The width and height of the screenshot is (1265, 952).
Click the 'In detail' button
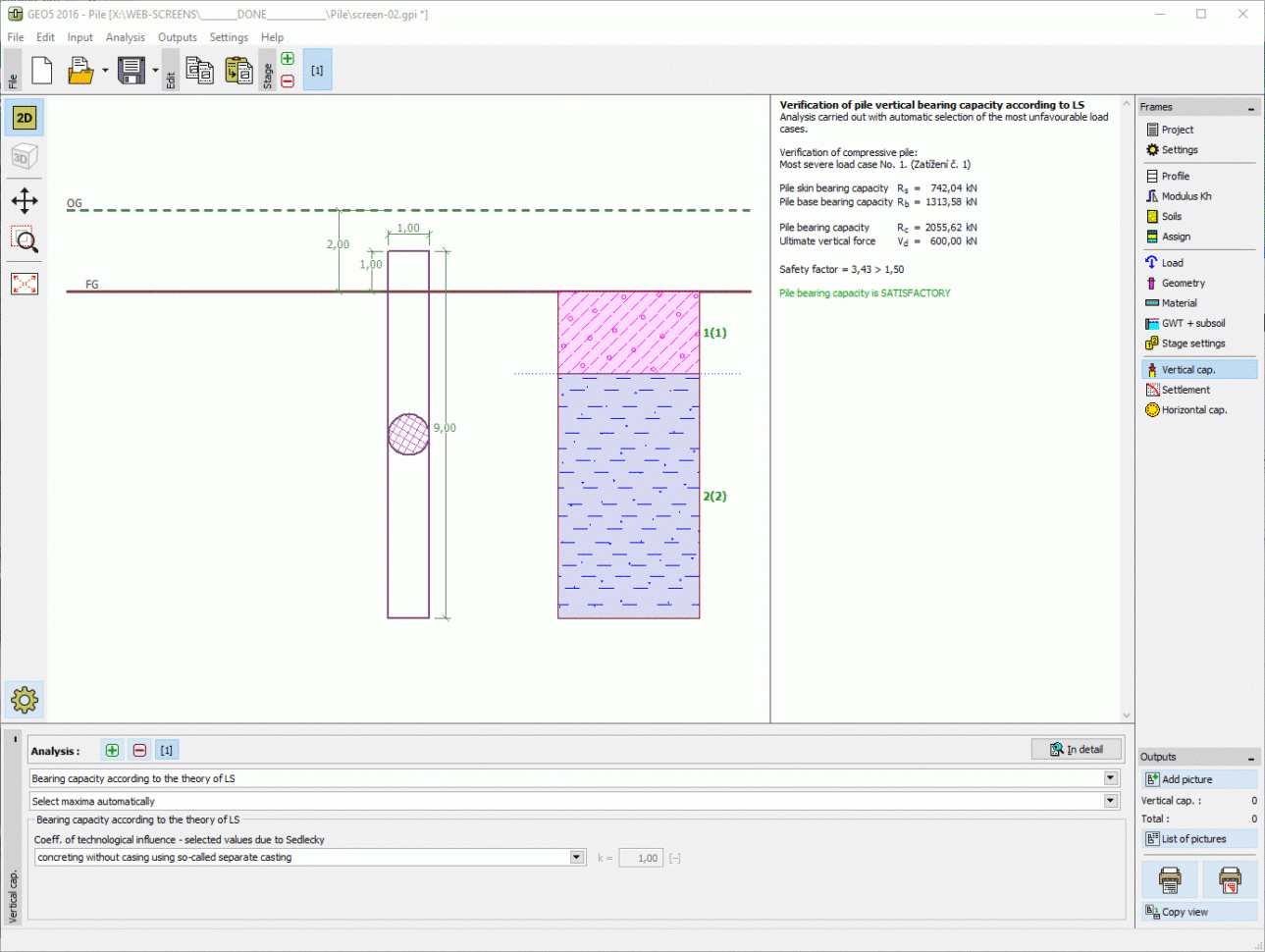click(1077, 749)
